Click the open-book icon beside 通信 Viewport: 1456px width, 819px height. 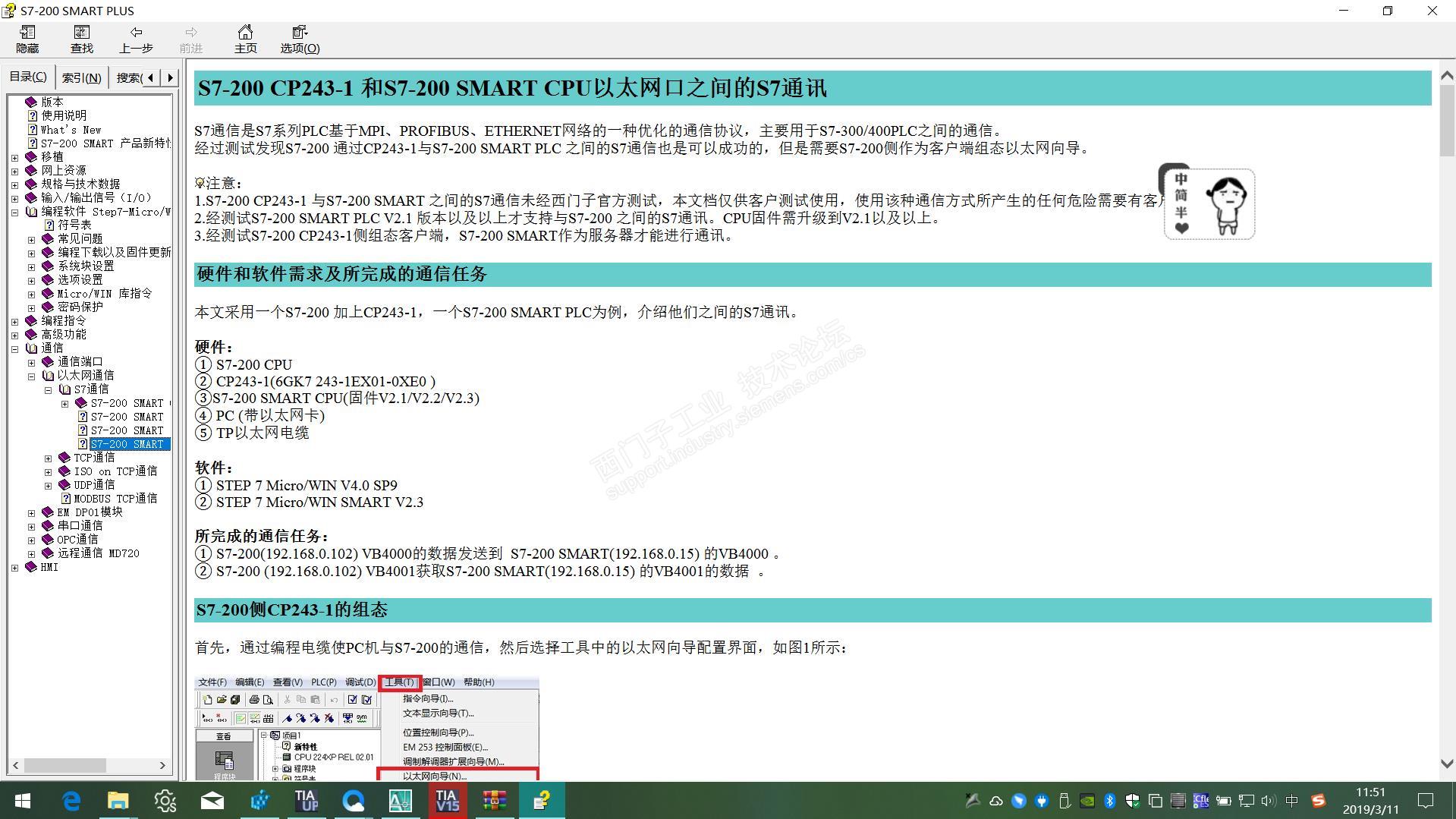point(31,348)
